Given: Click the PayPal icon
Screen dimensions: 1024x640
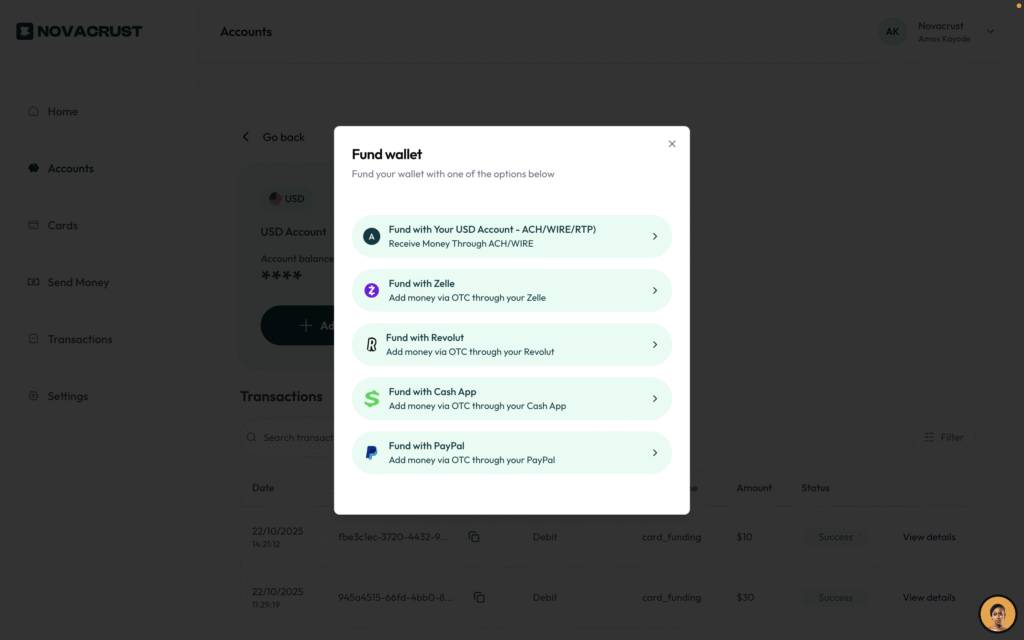Looking at the screenshot, I should coord(370,452).
